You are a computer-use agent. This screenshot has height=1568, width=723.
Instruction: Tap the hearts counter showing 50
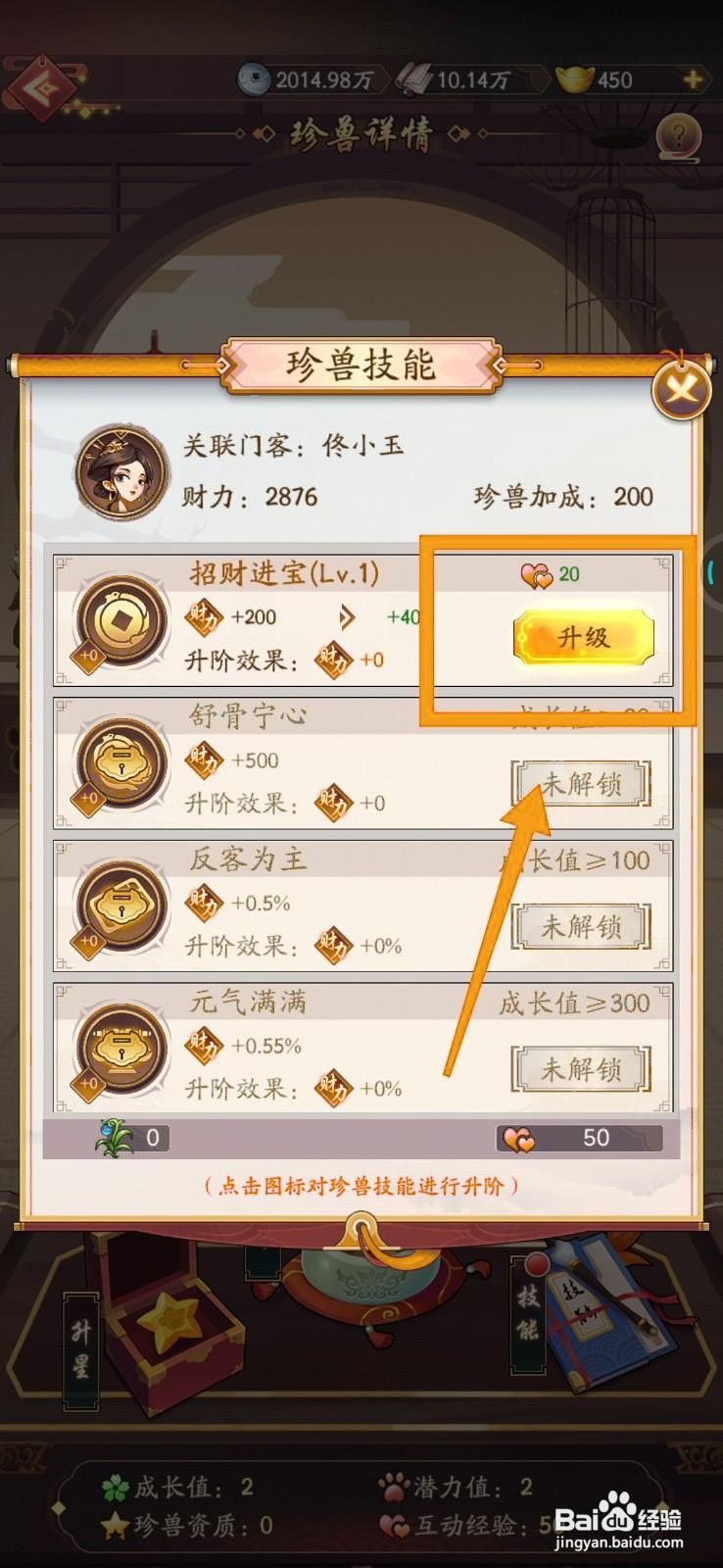(x=580, y=1138)
